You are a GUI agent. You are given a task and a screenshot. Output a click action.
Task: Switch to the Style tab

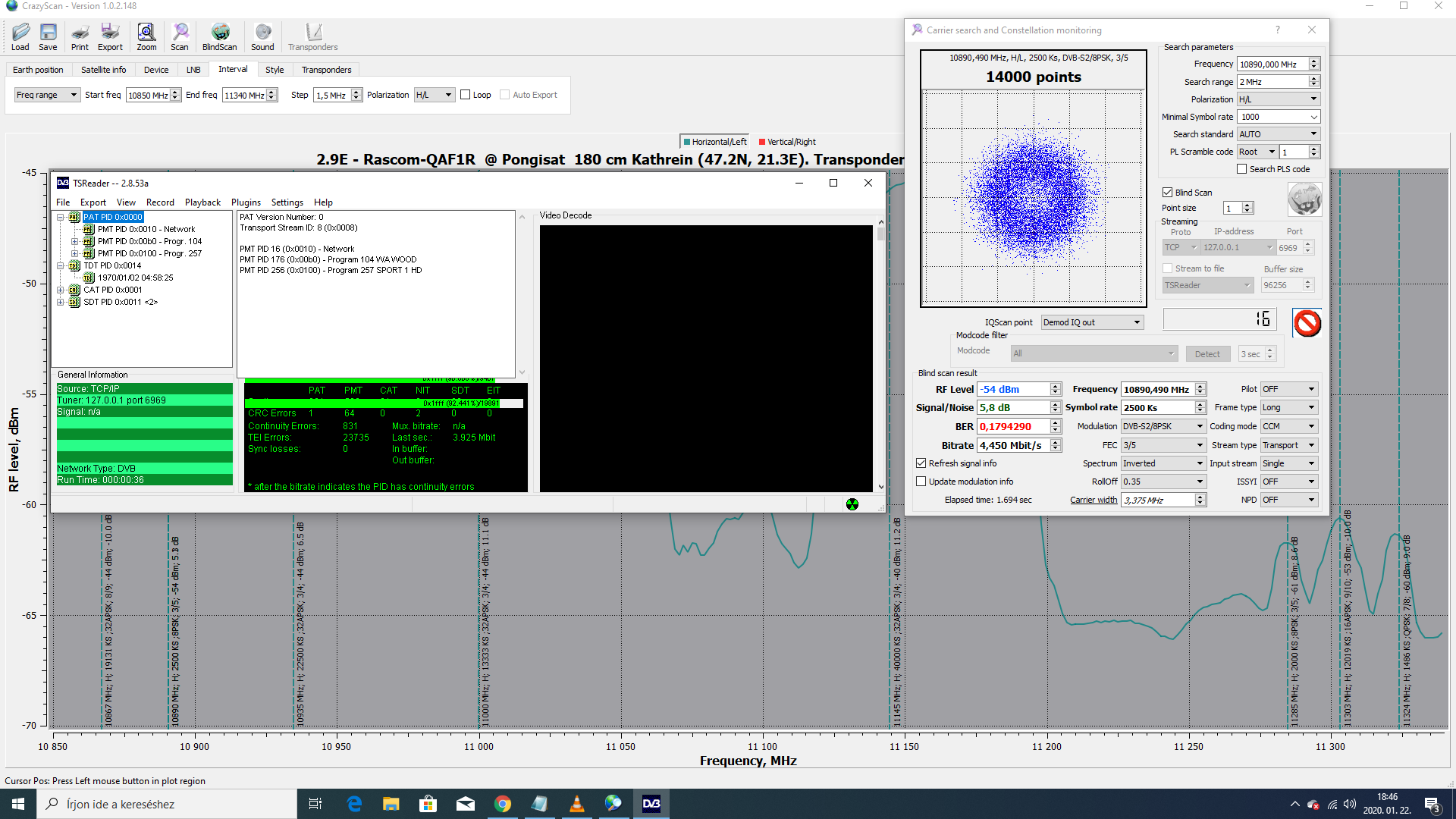[275, 70]
